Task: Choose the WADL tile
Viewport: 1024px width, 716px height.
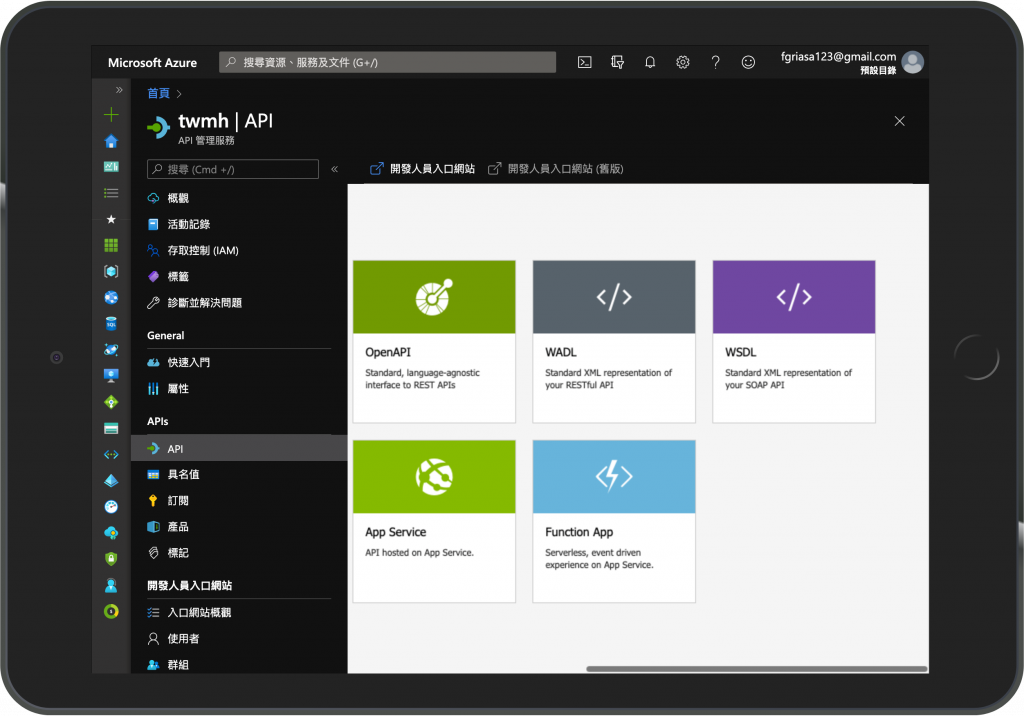Action: tap(614, 342)
